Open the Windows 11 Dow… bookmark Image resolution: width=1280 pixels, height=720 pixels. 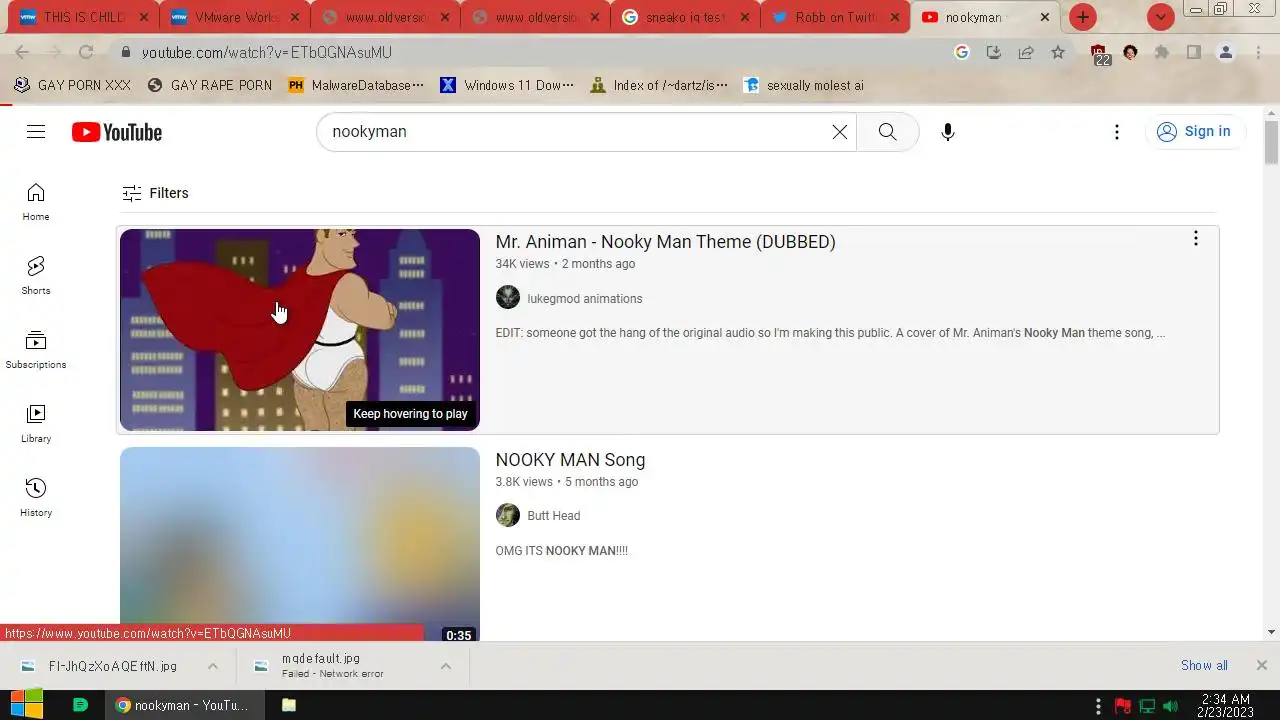point(508,85)
